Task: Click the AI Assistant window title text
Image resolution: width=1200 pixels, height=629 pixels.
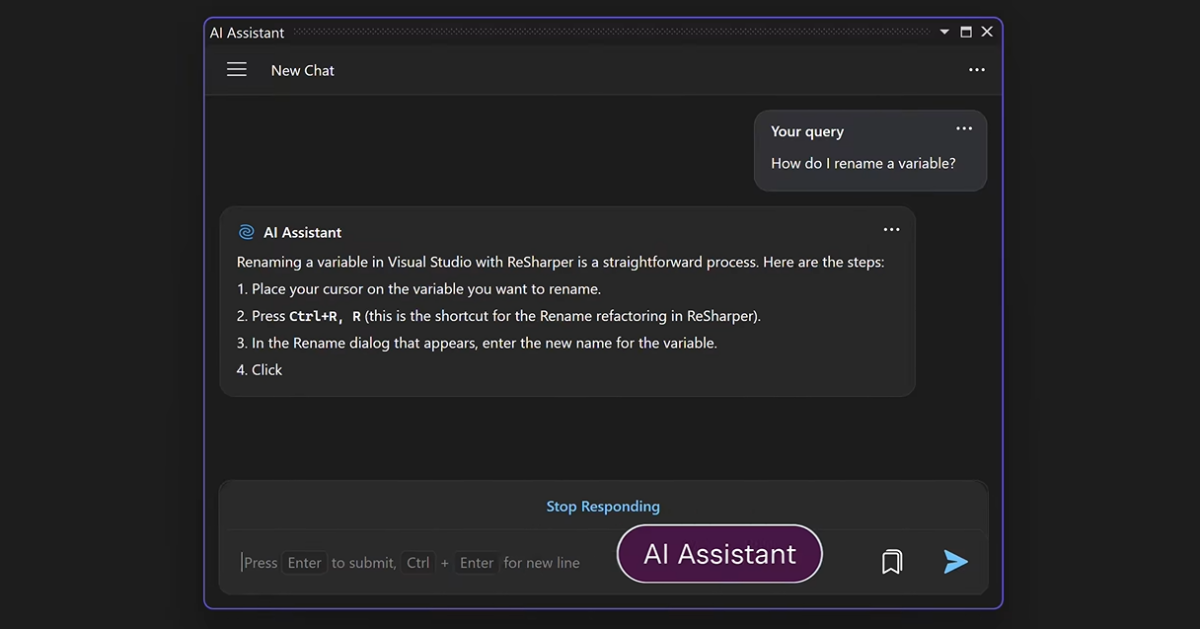Action: [x=247, y=32]
